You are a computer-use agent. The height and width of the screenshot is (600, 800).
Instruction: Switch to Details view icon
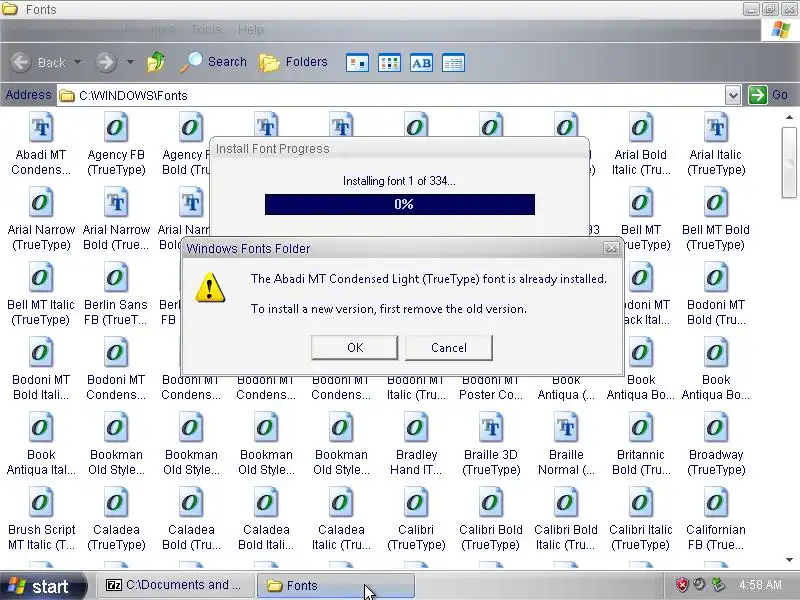[x=453, y=63]
